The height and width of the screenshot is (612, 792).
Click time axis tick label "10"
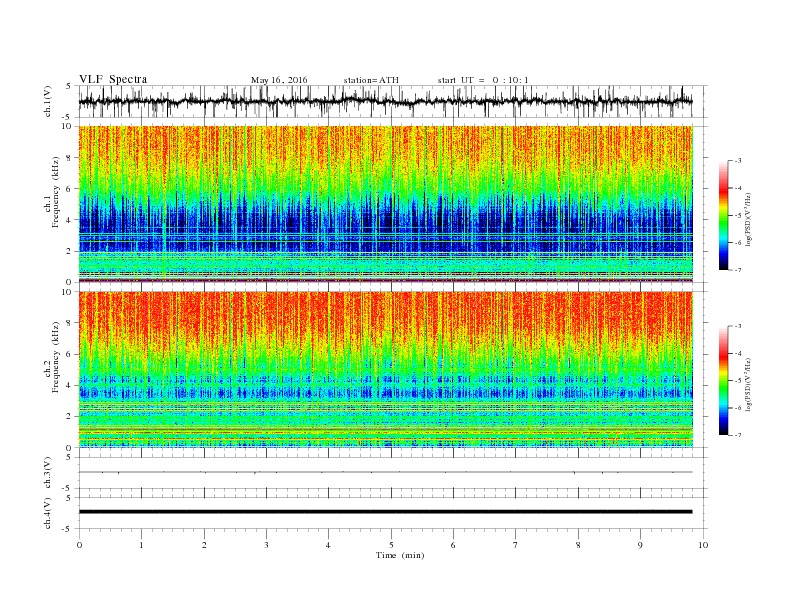(x=703, y=545)
